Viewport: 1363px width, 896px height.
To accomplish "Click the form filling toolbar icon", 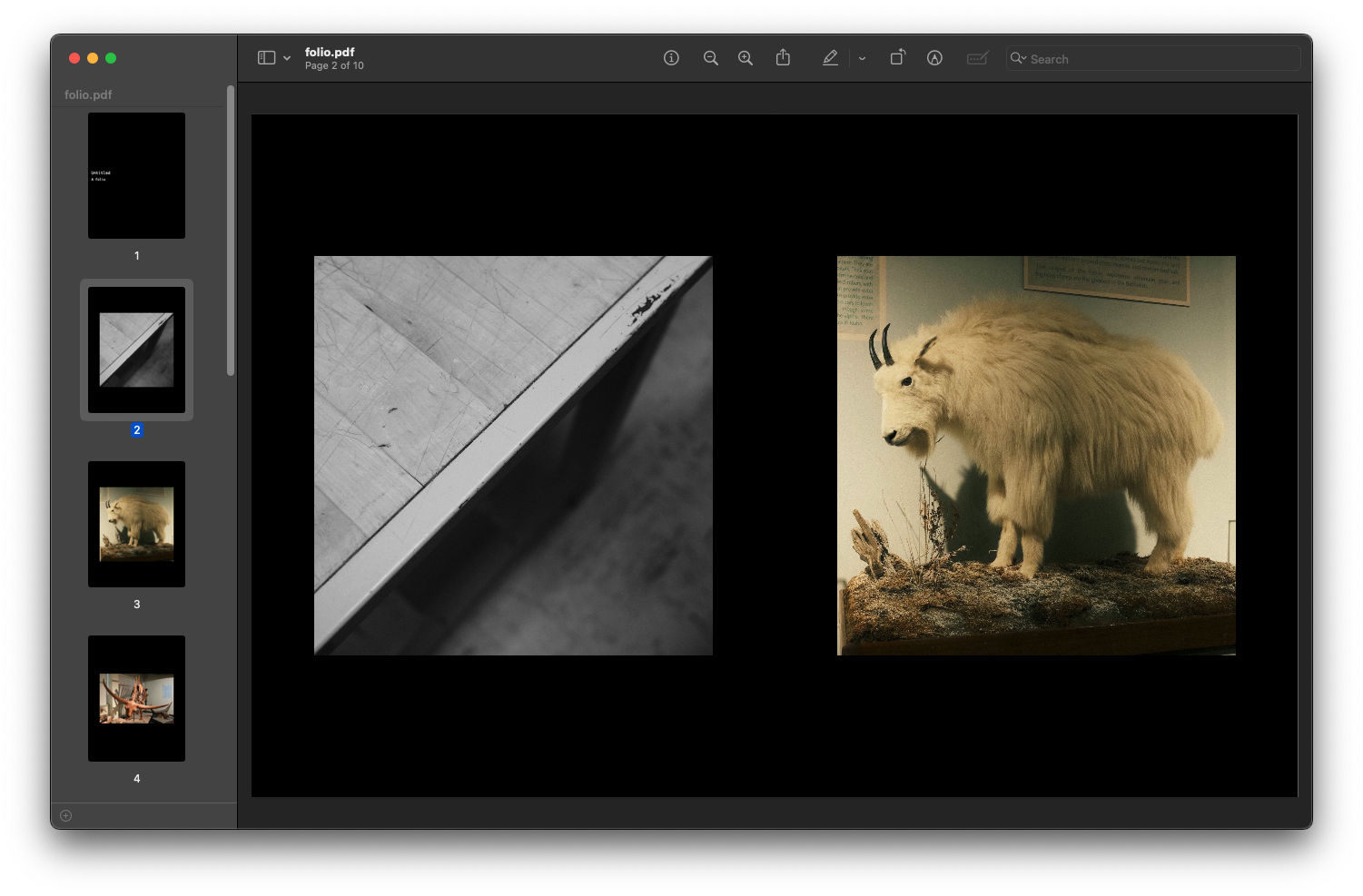I will point(977,58).
